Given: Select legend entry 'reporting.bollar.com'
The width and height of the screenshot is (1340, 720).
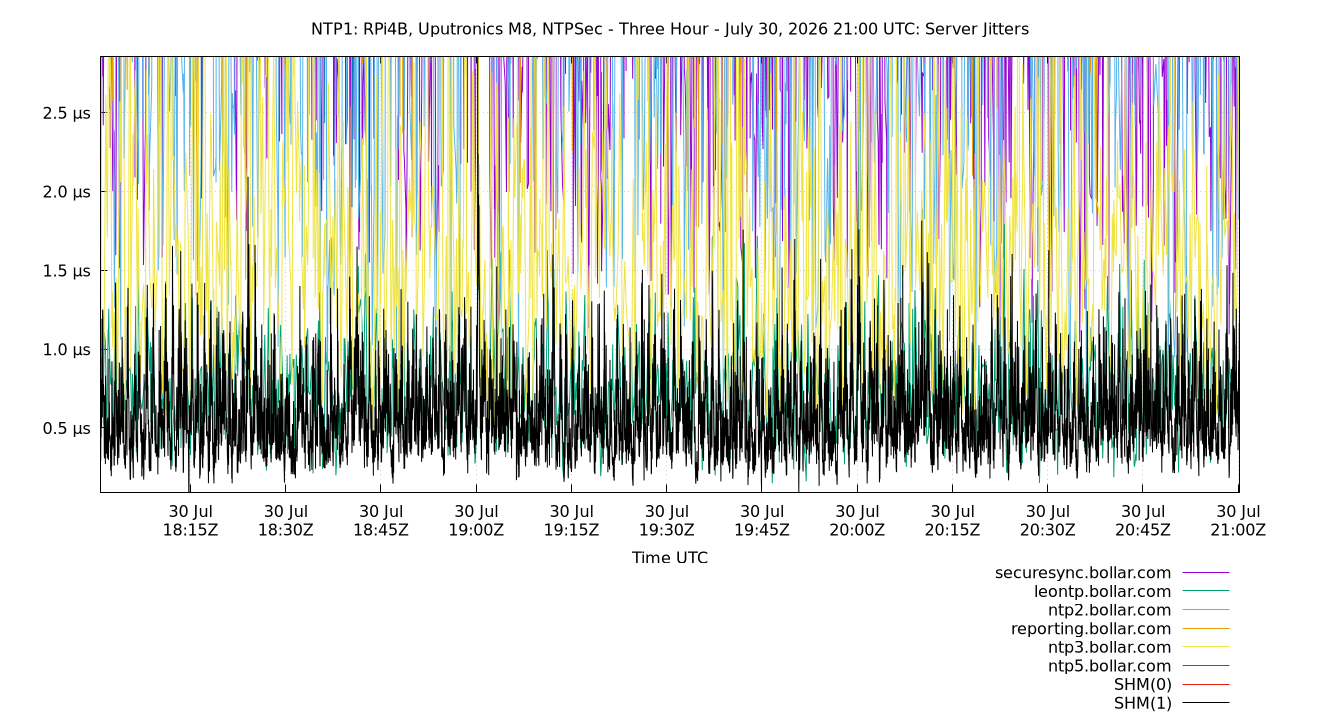Looking at the screenshot, I should coord(1091,629).
